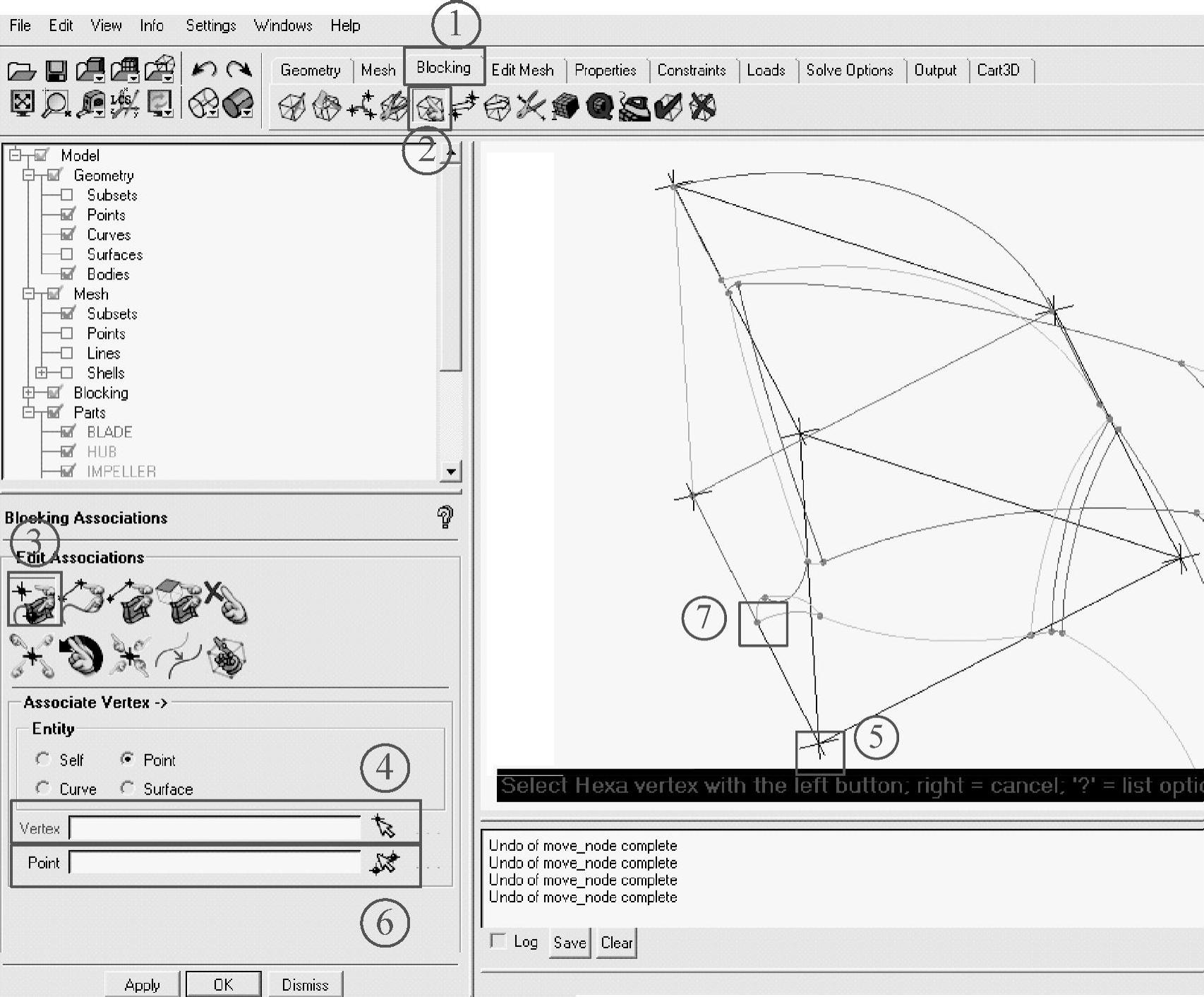Screen dimensions: 1204x997
Task: Click the Reset Associations icon
Action: [x=81, y=654]
